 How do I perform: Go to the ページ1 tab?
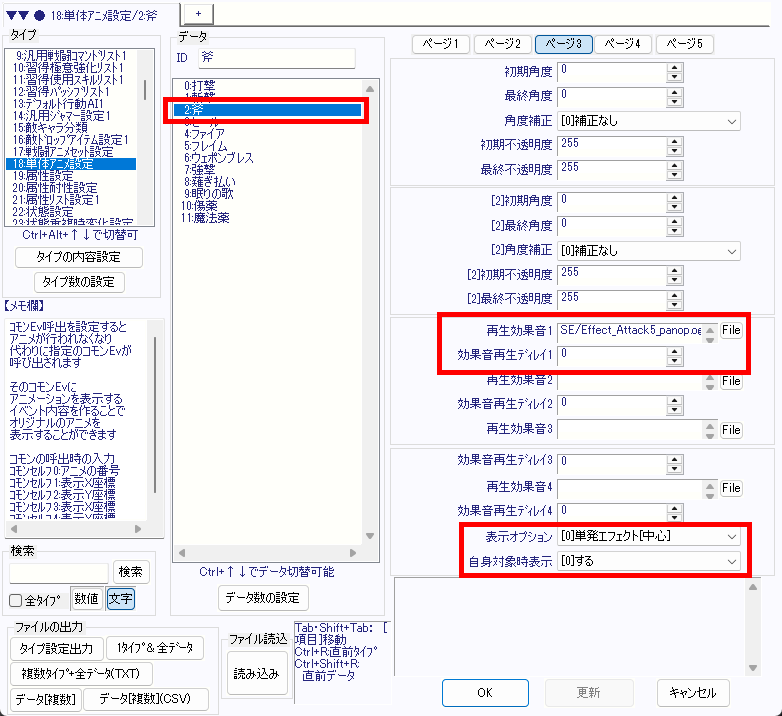pos(441,44)
